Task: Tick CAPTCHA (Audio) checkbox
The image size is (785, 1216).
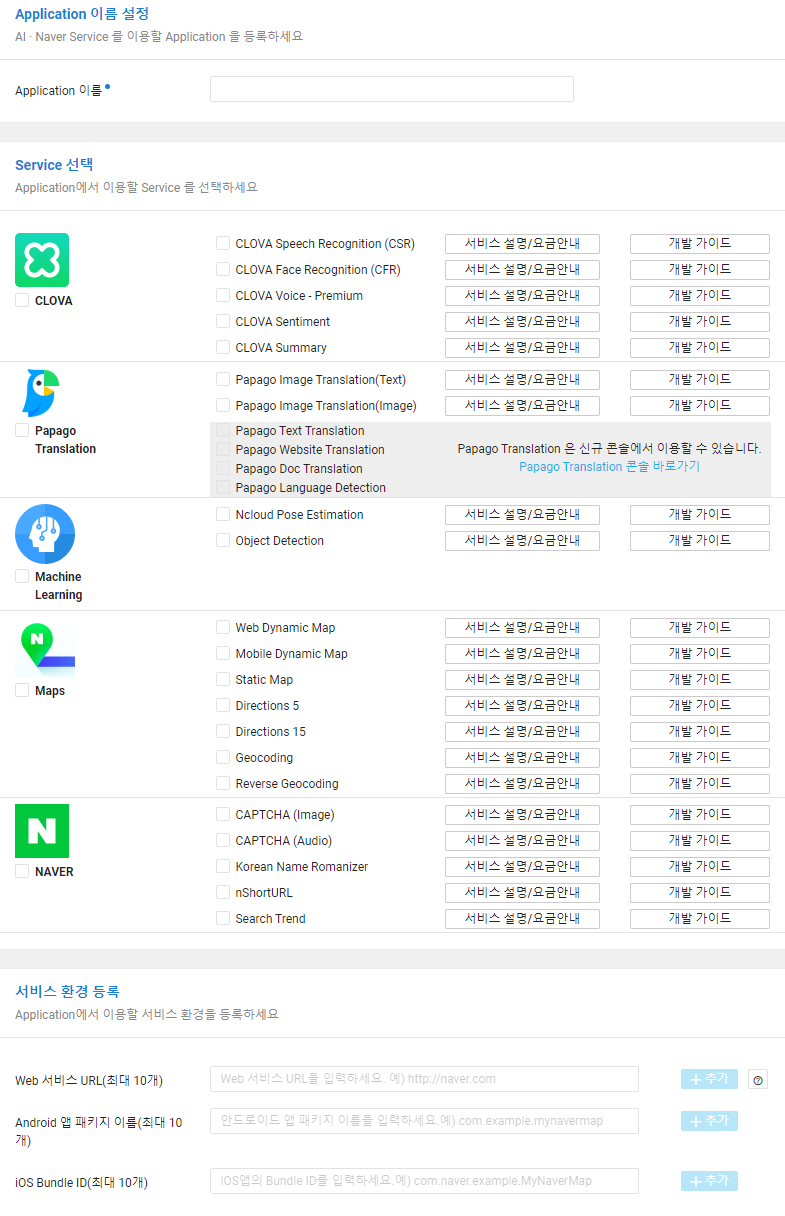Action: coord(223,840)
